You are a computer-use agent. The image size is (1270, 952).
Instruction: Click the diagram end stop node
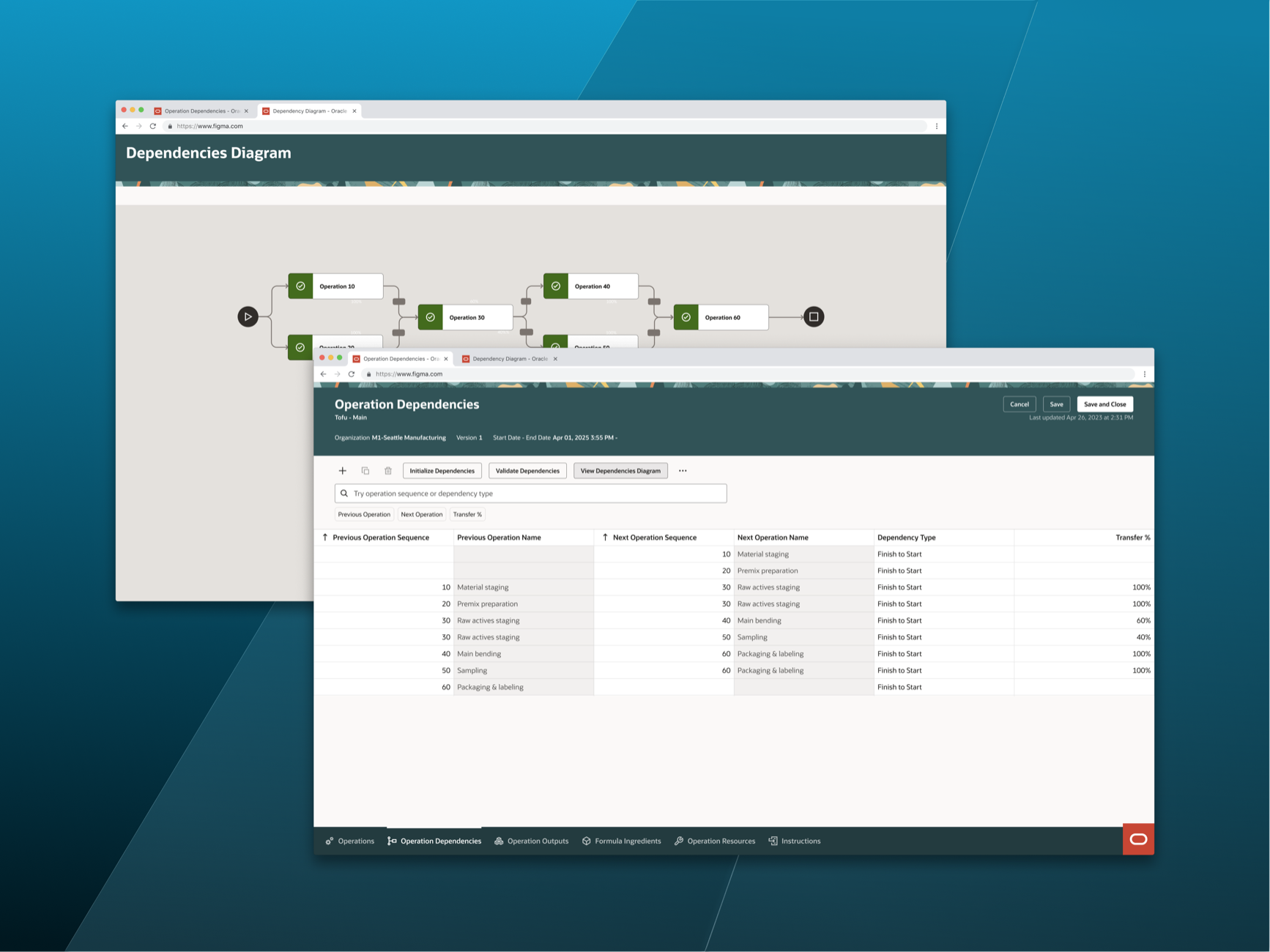[x=814, y=317]
